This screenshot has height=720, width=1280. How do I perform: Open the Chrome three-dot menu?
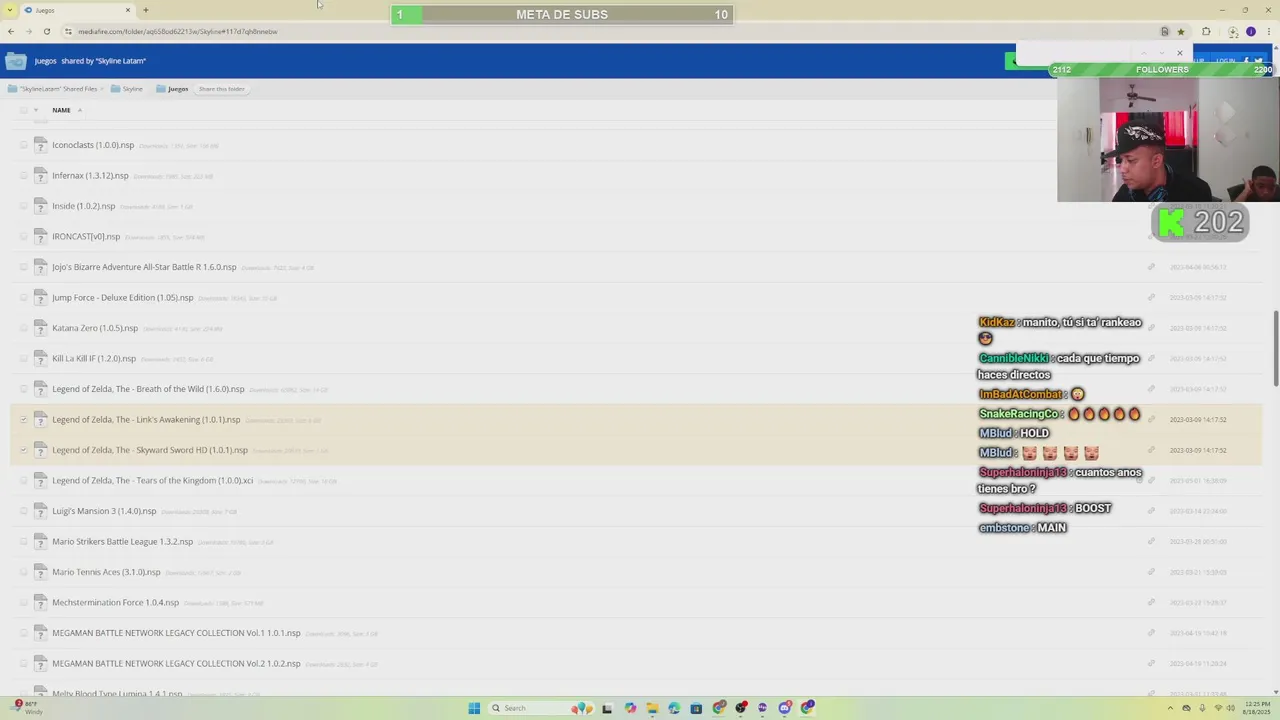1268,32
